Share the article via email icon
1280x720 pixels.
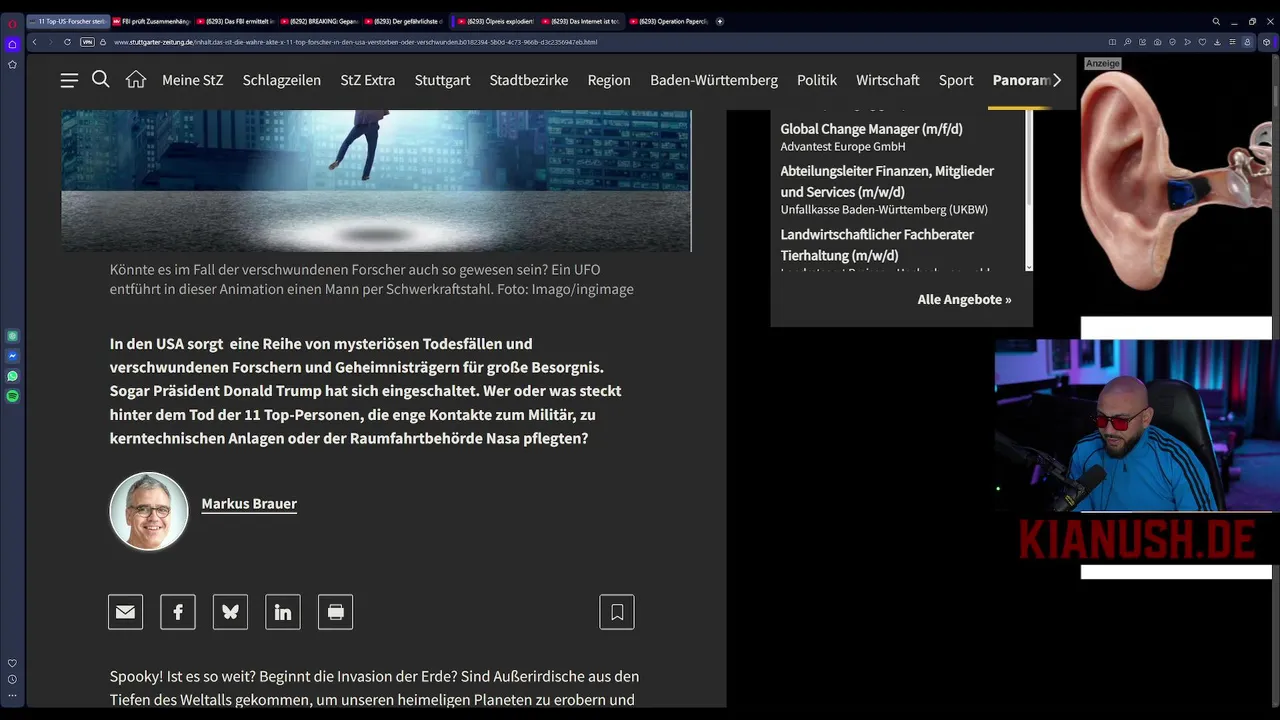pyautogui.click(x=125, y=612)
